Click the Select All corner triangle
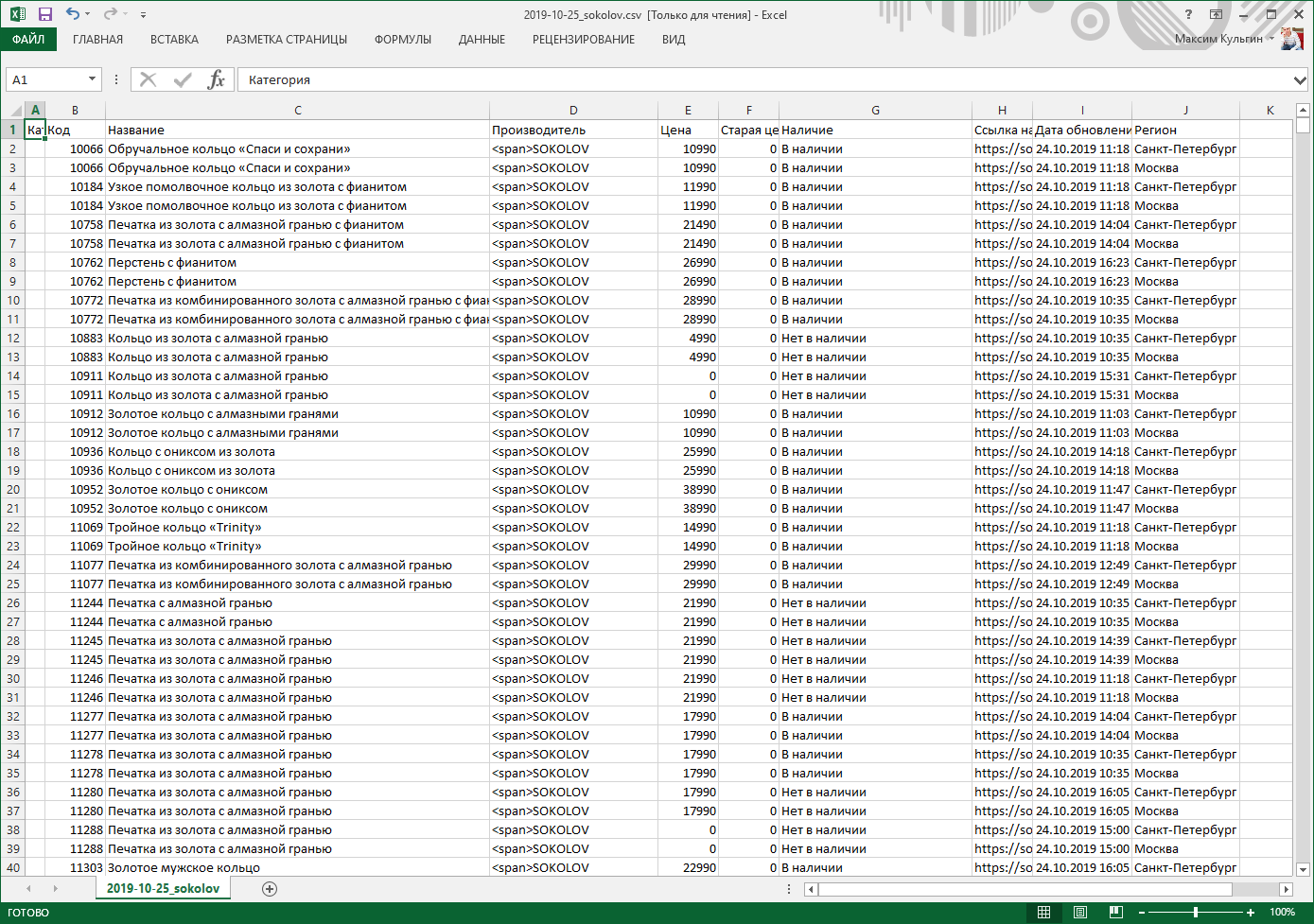The width and height of the screenshot is (1314, 924). point(12,111)
